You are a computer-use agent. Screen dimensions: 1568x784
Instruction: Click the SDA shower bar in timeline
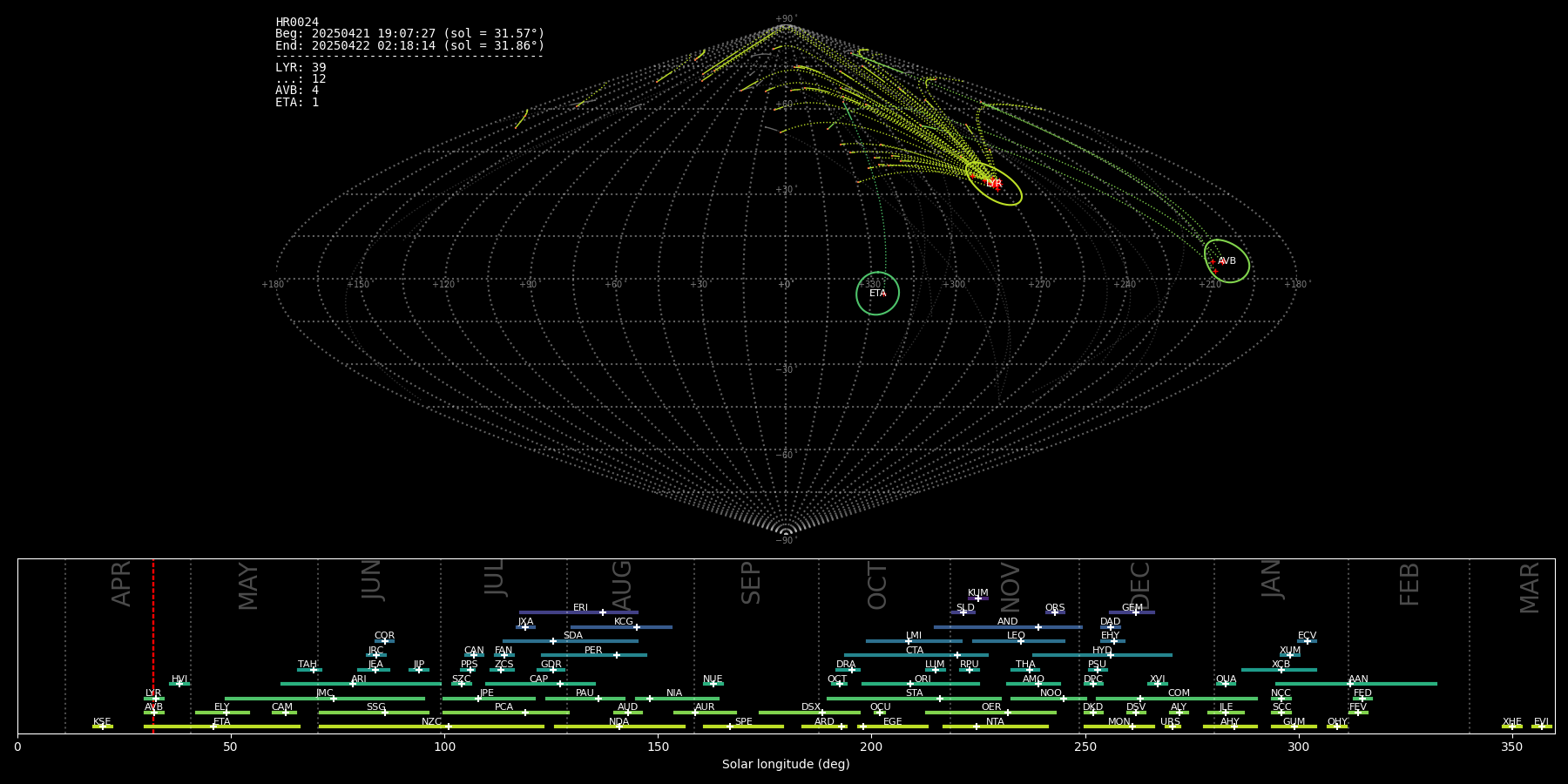tap(571, 641)
